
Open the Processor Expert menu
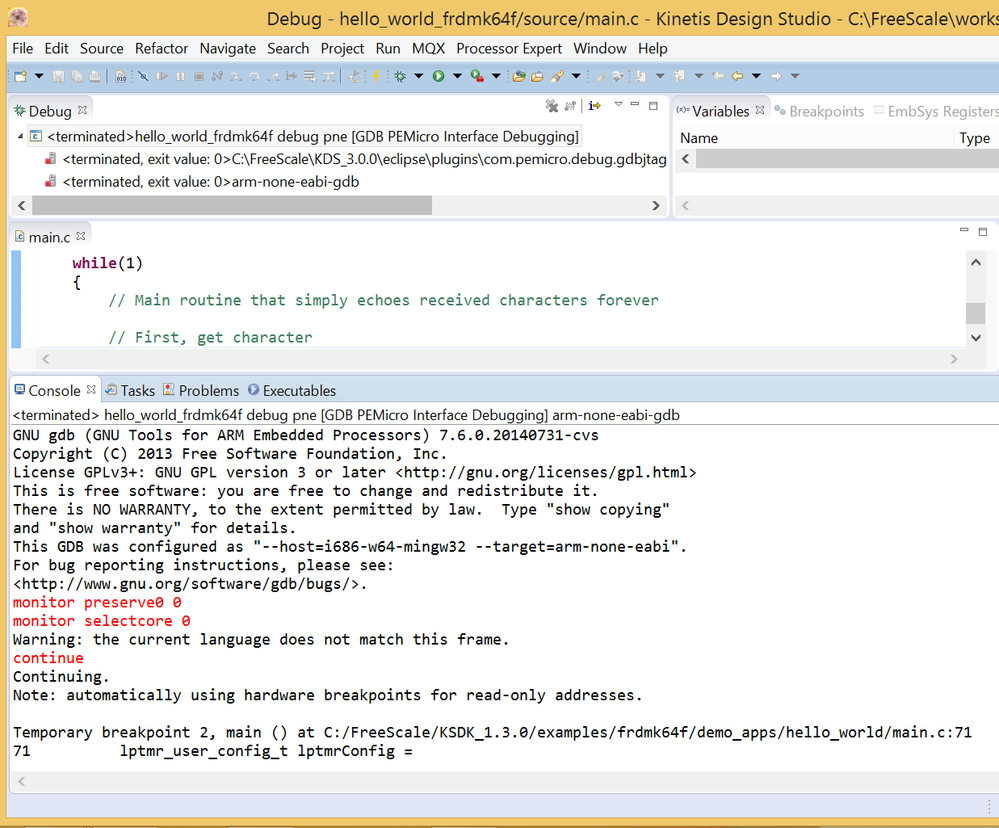click(509, 48)
